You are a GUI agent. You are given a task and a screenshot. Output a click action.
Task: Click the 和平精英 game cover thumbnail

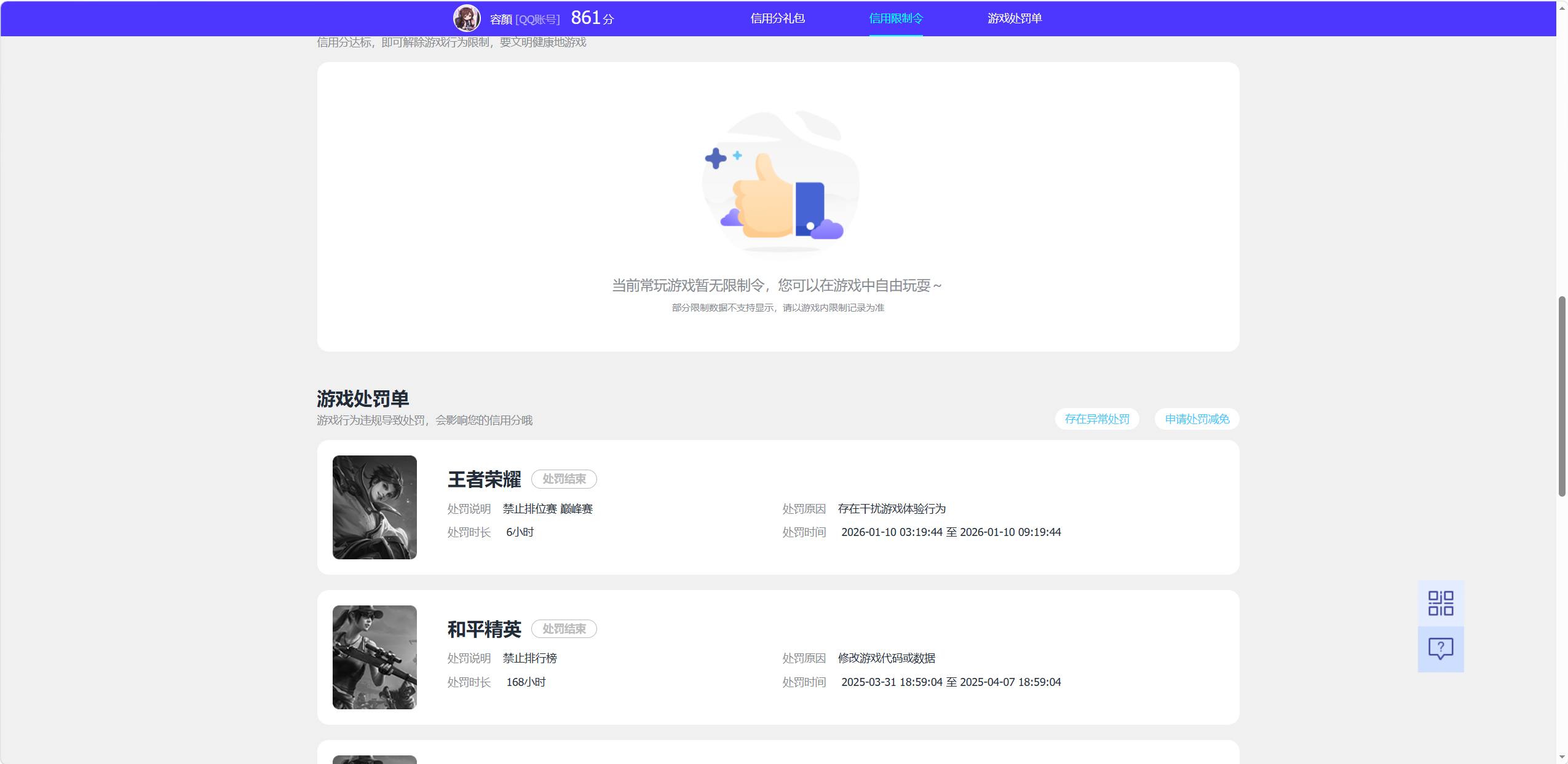(x=374, y=657)
